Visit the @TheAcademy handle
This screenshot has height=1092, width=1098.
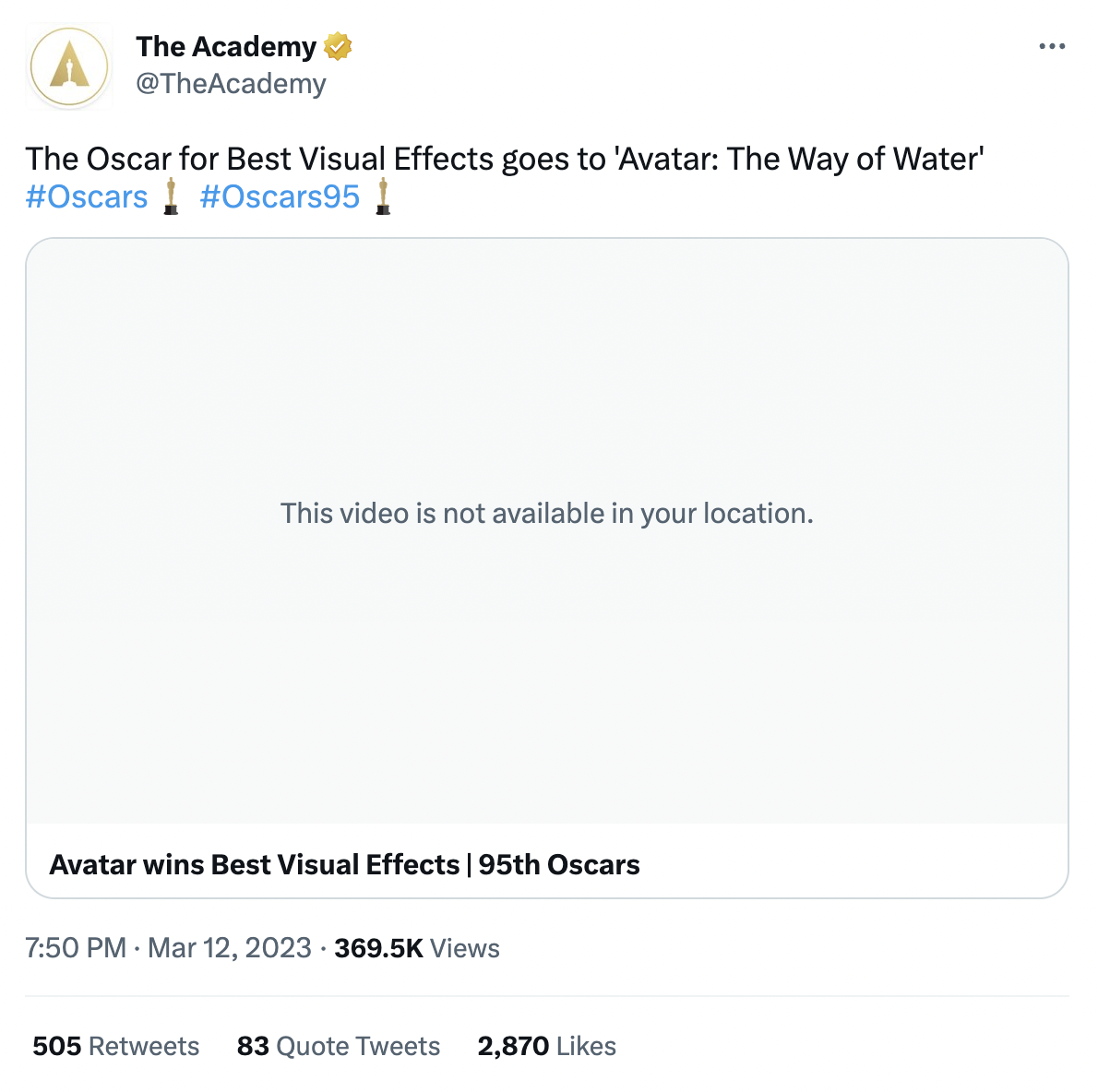pos(231,84)
